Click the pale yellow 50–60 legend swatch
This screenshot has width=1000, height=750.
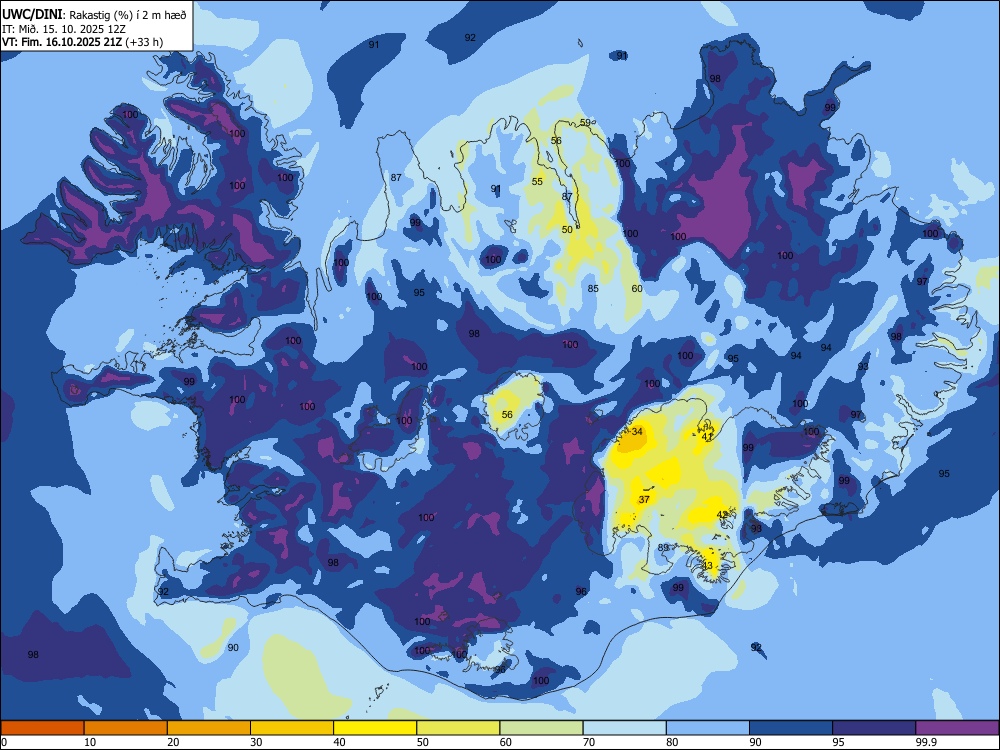(458, 728)
